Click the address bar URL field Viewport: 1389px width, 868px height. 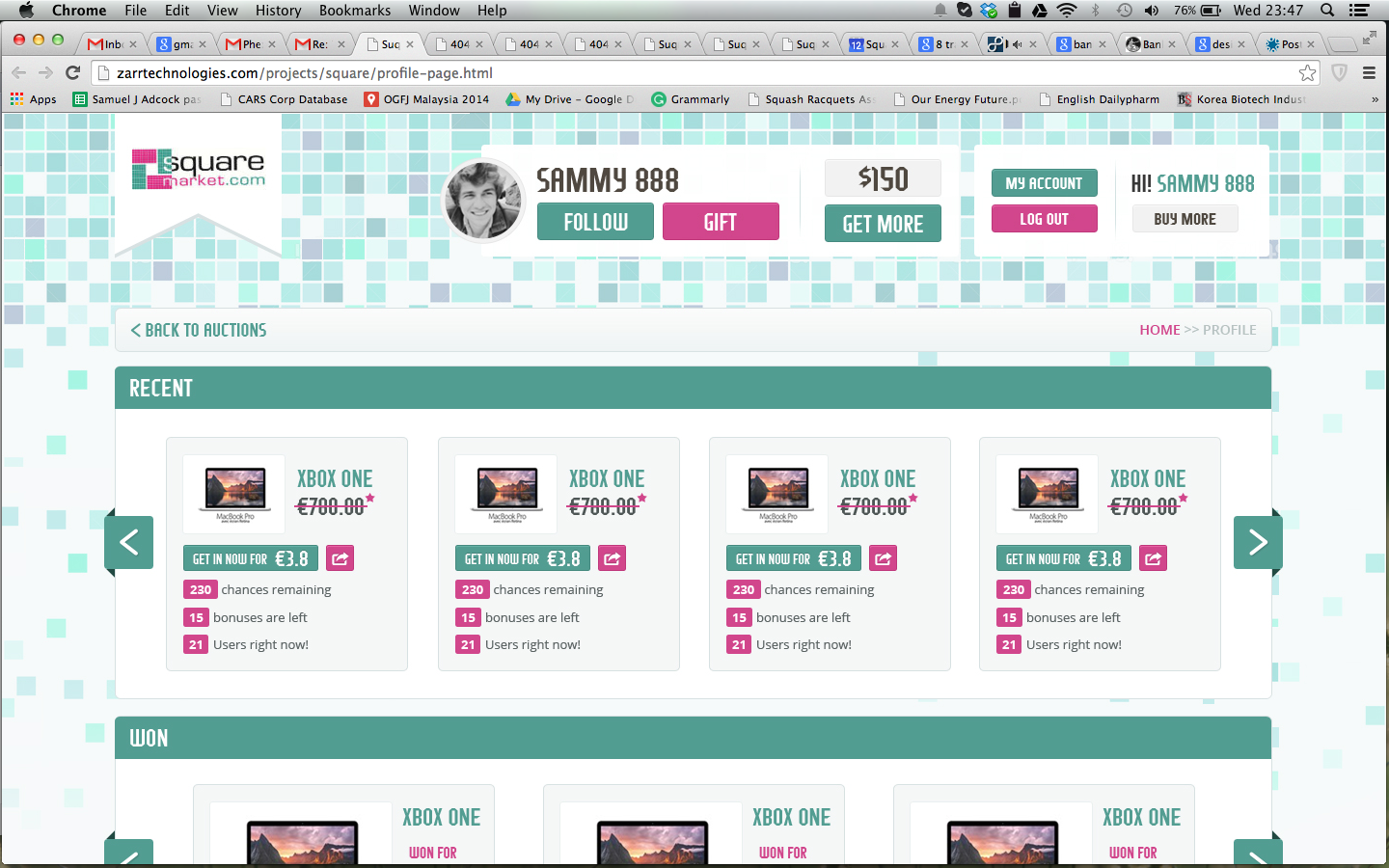click(x=675, y=73)
